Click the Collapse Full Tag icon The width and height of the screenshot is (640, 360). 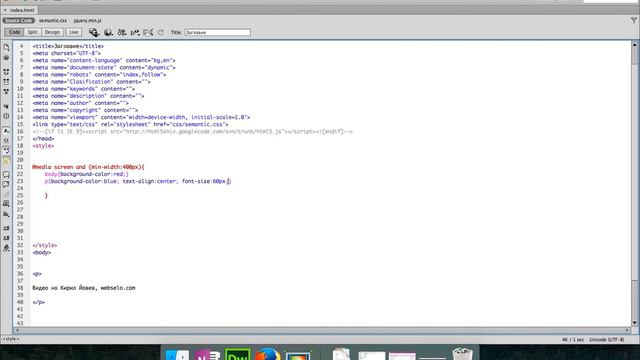point(6,72)
